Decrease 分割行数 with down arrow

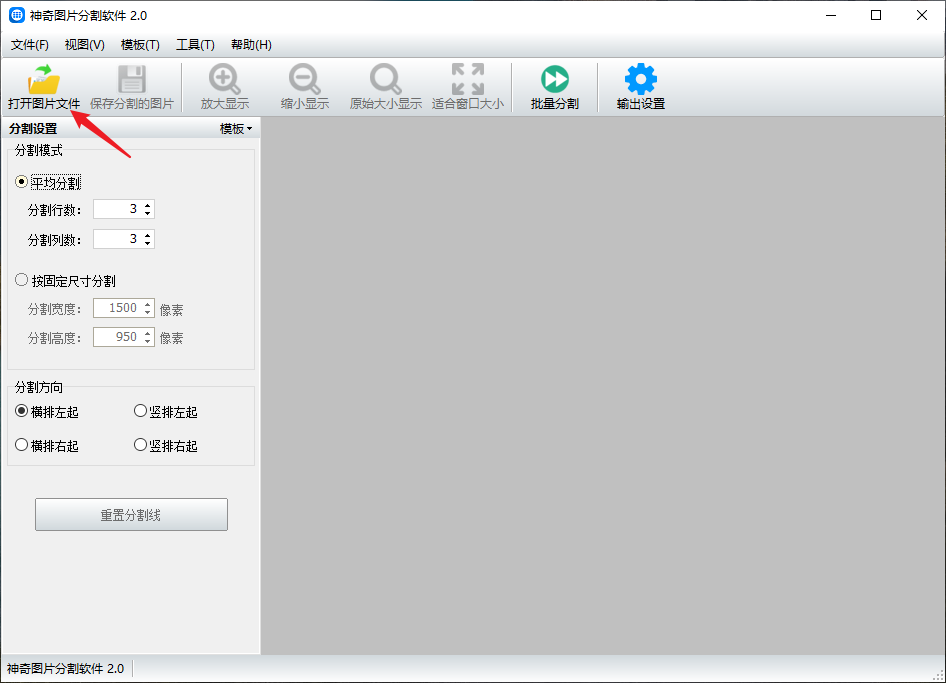[x=148, y=213]
